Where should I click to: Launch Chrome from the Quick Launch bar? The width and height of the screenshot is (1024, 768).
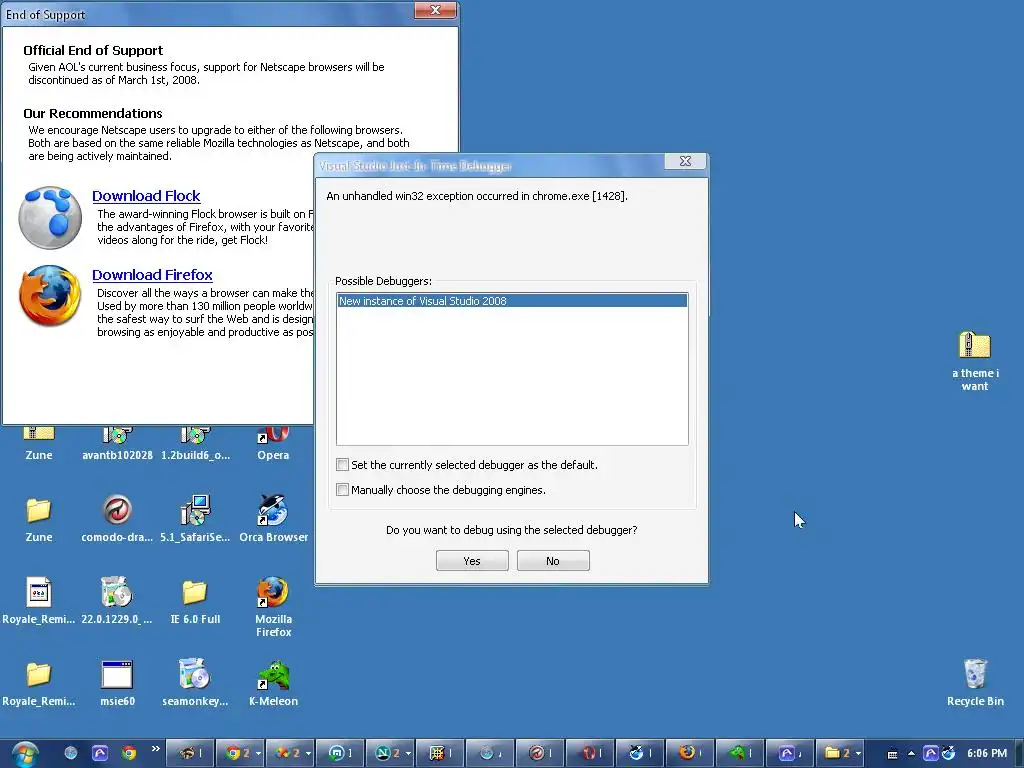pyautogui.click(x=129, y=753)
